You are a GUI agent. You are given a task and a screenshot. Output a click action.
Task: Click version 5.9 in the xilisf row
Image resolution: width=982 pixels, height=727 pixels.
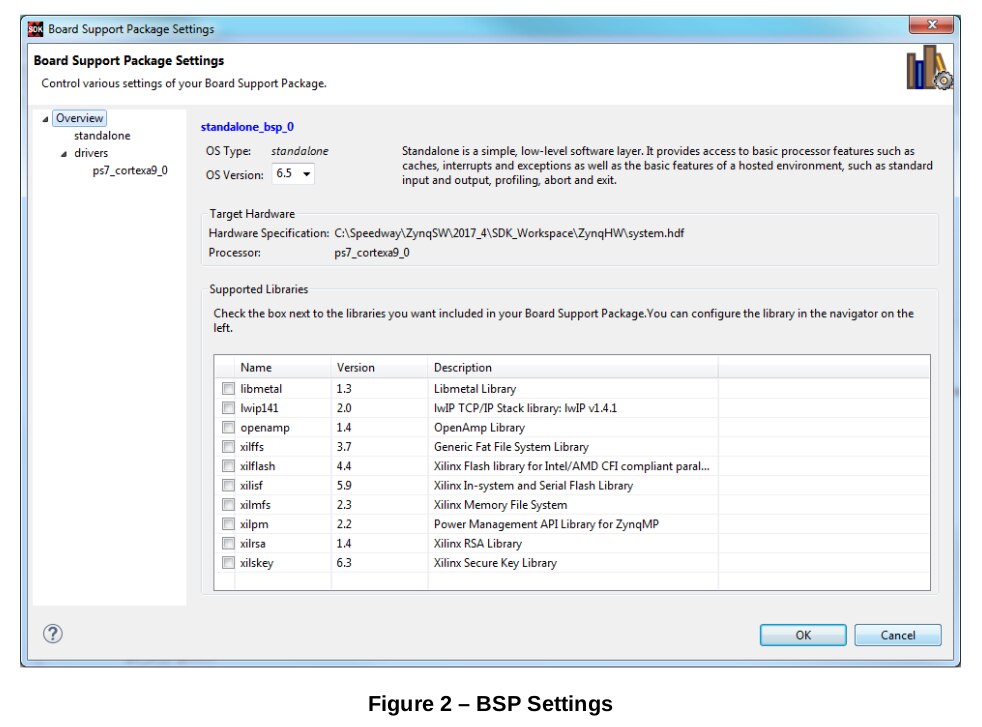pyautogui.click(x=344, y=486)
